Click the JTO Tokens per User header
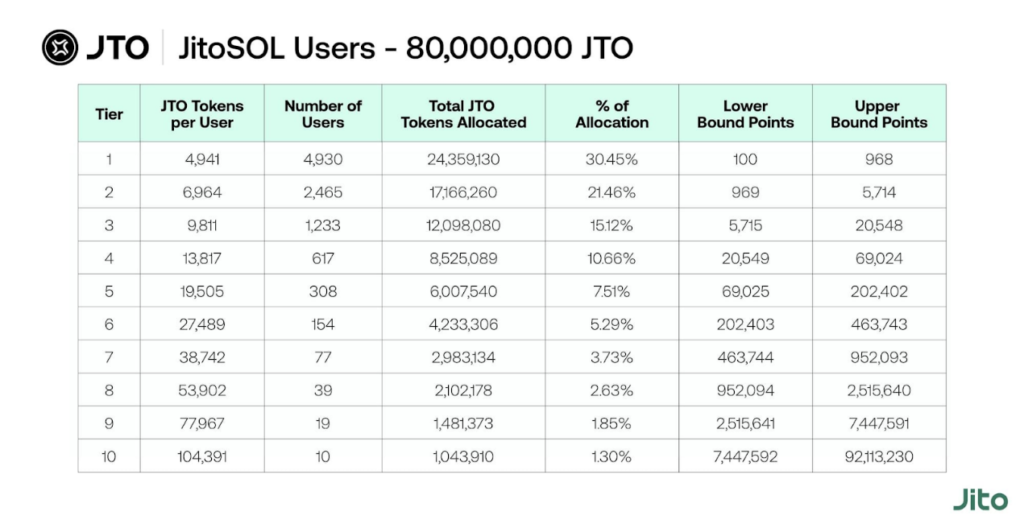 (202, 114)
